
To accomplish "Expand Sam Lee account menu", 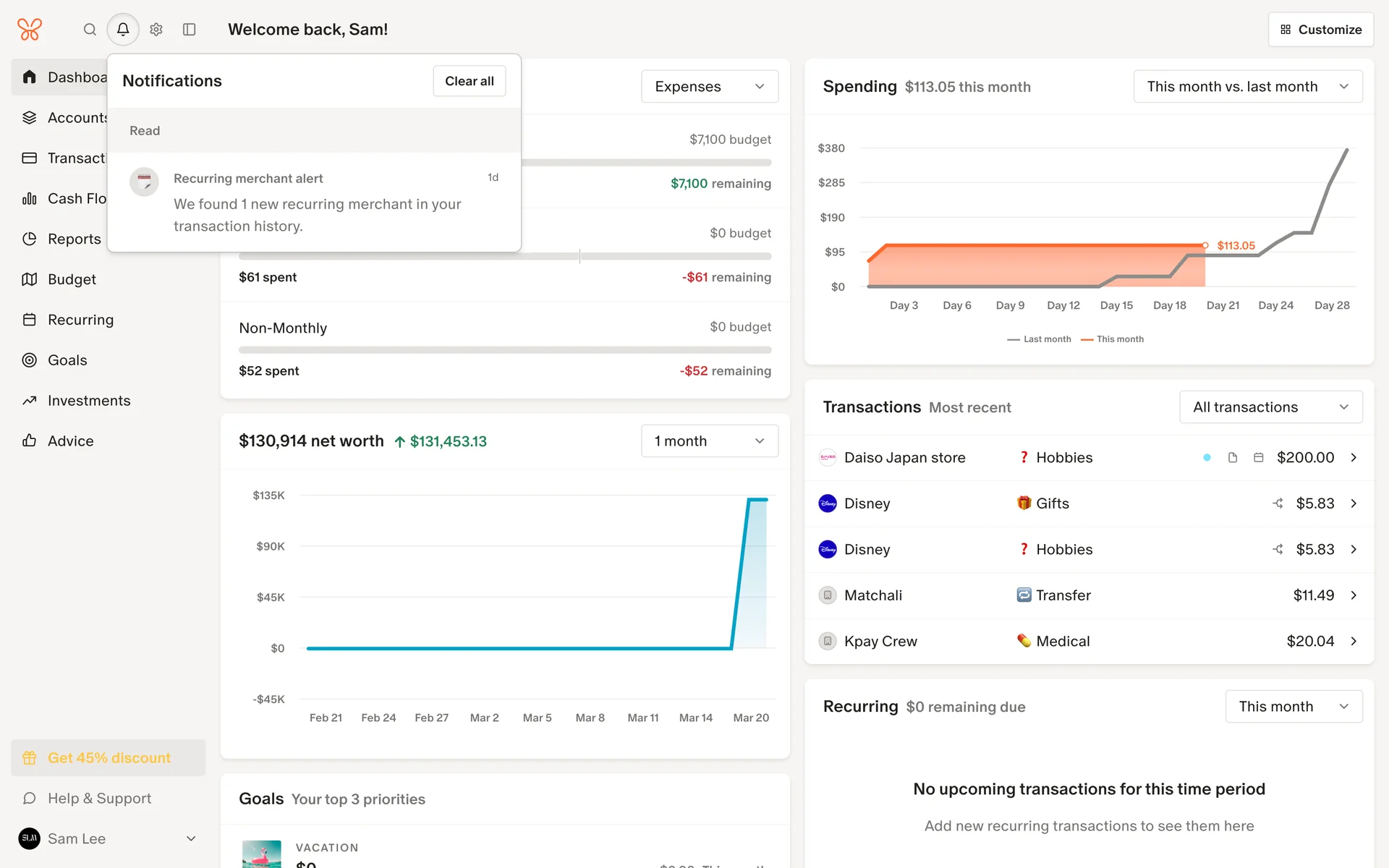I will (191, 839).
